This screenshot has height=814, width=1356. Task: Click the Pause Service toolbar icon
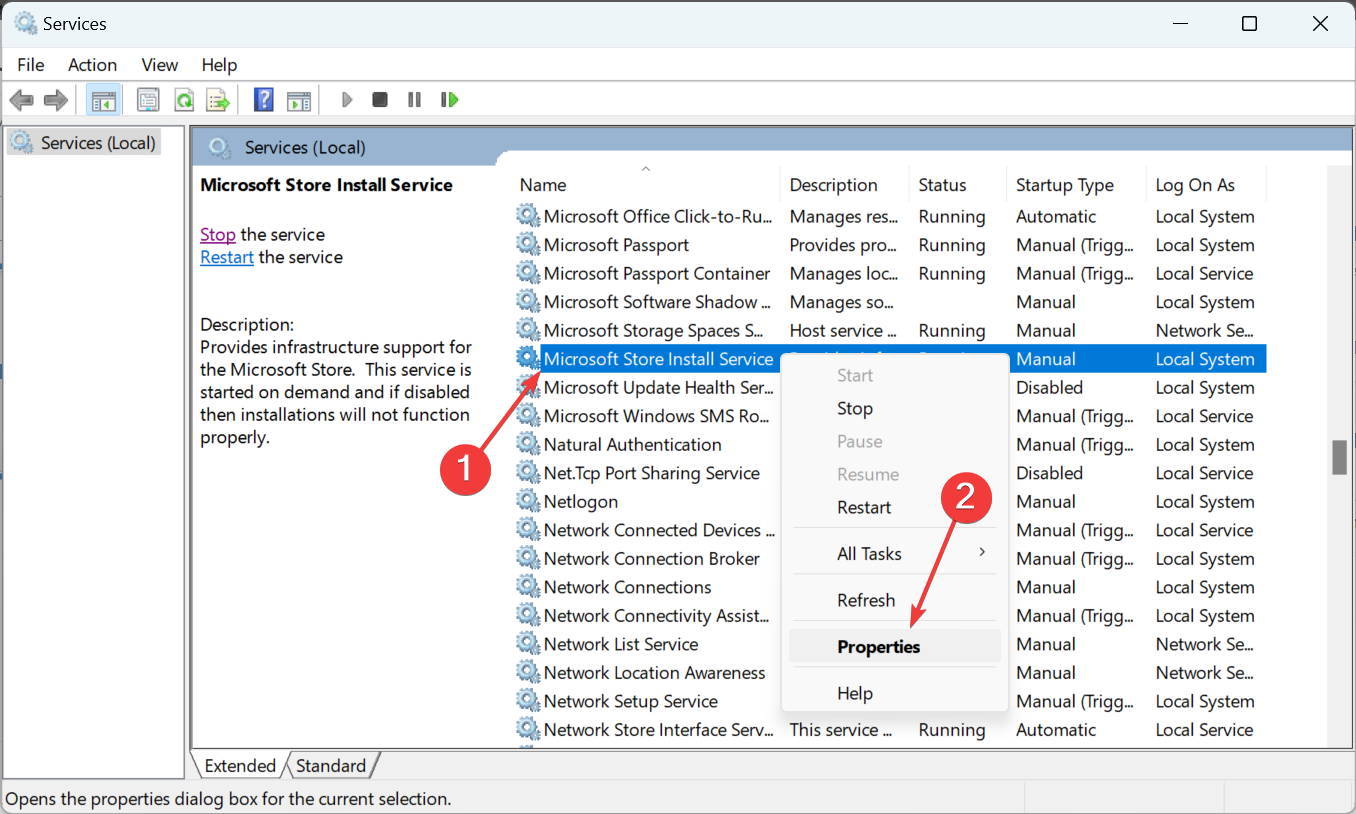coord(414,100)
